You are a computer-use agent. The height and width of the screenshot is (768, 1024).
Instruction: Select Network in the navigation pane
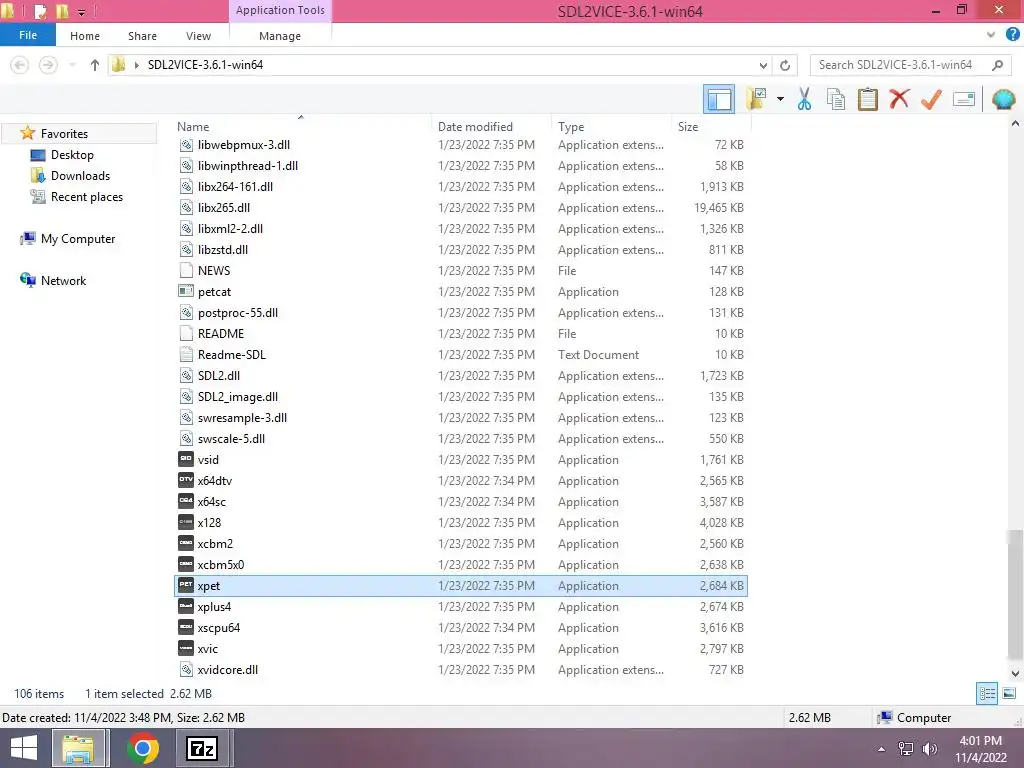click(x=63, y=281)
